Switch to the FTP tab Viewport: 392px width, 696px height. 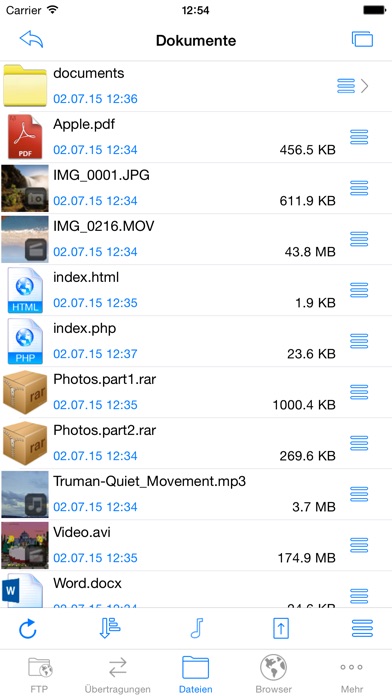(x=40, y=674)
